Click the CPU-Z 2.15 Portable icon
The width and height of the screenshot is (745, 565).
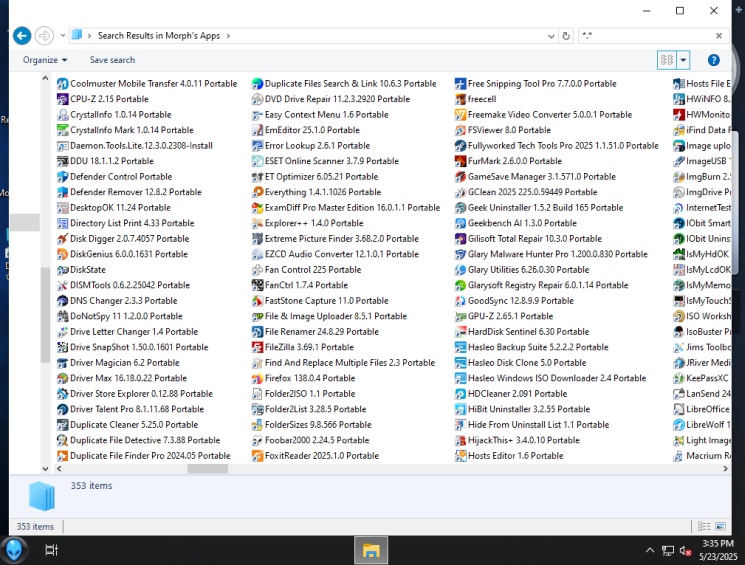[62, 99]
